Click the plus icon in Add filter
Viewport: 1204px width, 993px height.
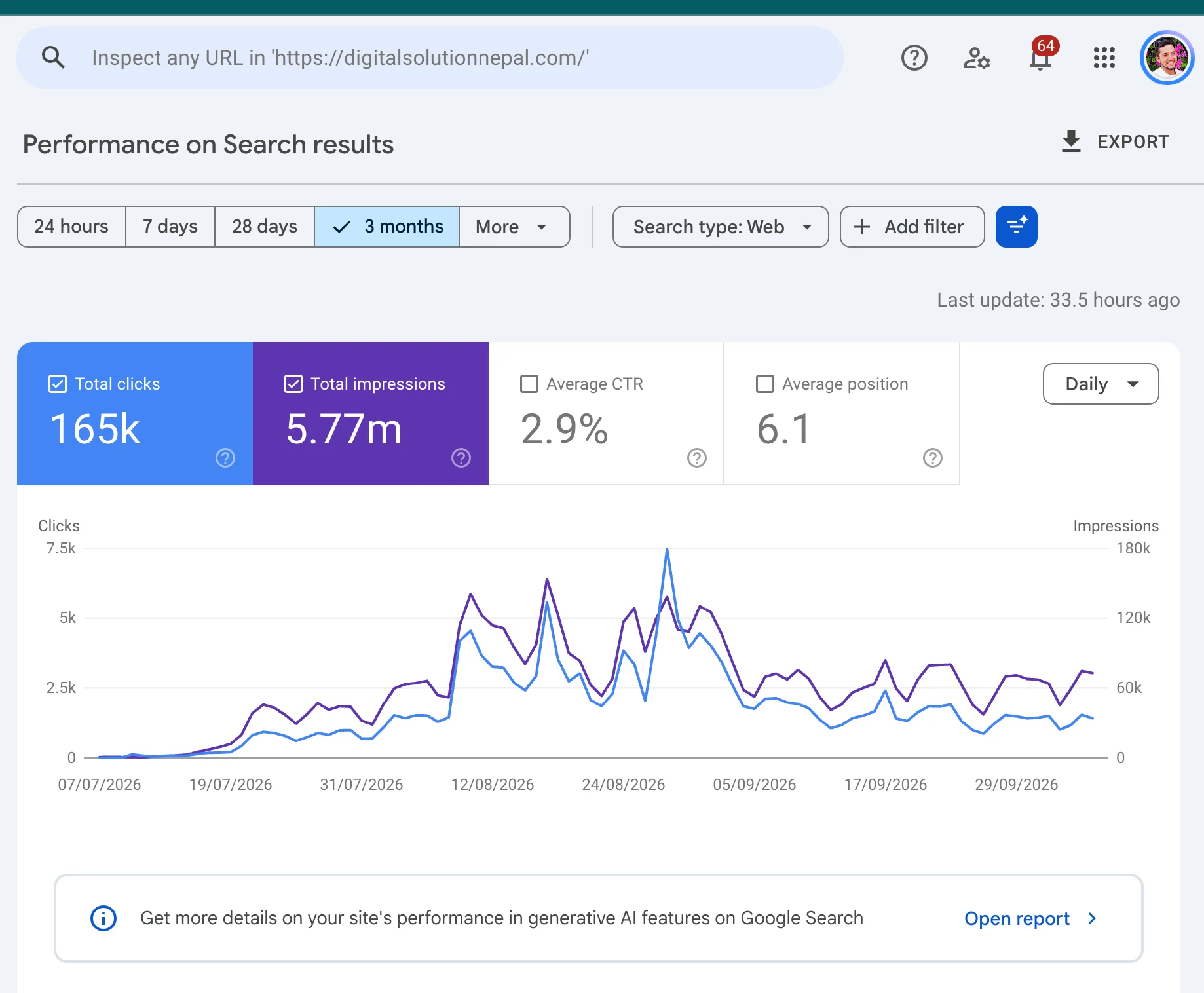862,227
